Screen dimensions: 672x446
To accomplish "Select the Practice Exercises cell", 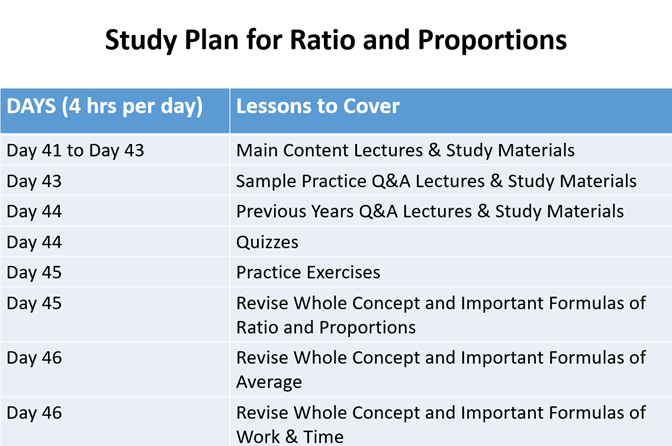I will coord(451,272).
